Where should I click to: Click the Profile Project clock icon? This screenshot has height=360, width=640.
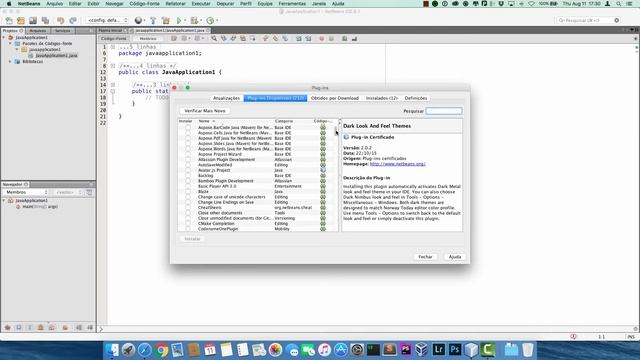pos(210,20)
